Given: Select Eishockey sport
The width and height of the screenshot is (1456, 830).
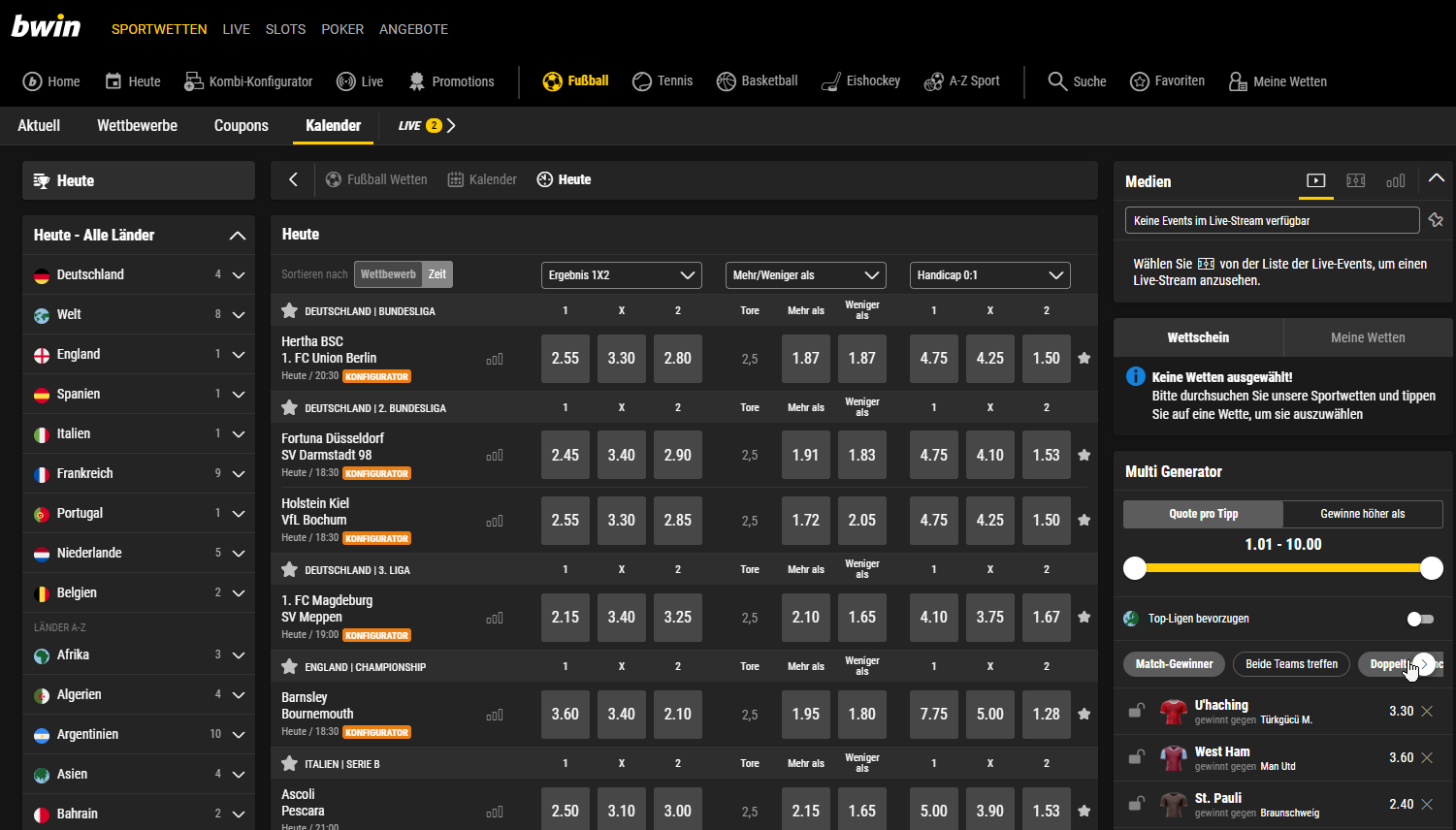Looking at the screenshot, I should [x=860, y=81].
